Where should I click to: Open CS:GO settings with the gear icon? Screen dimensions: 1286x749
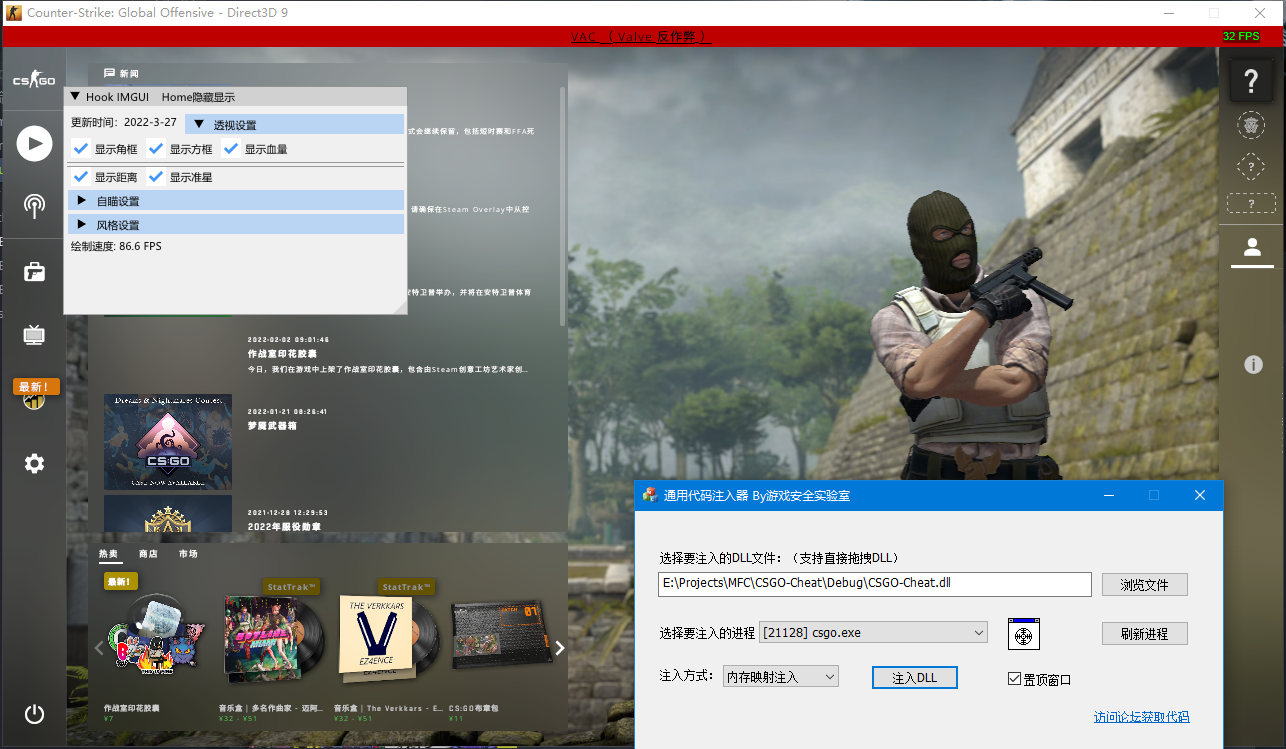pyautogui.click(x=34, y=463)
